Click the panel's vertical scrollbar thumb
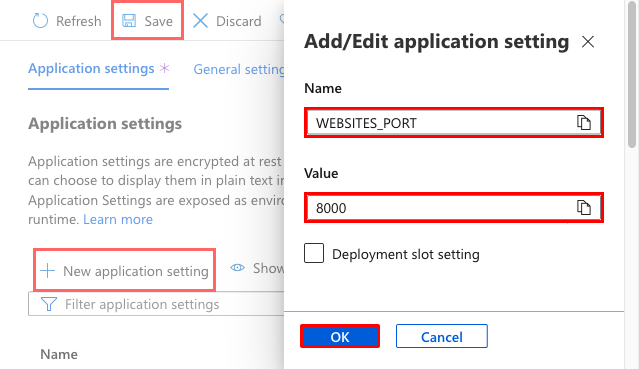Viewport: 639px width, 369px height. pyautogui.click(x=632, y=73)
